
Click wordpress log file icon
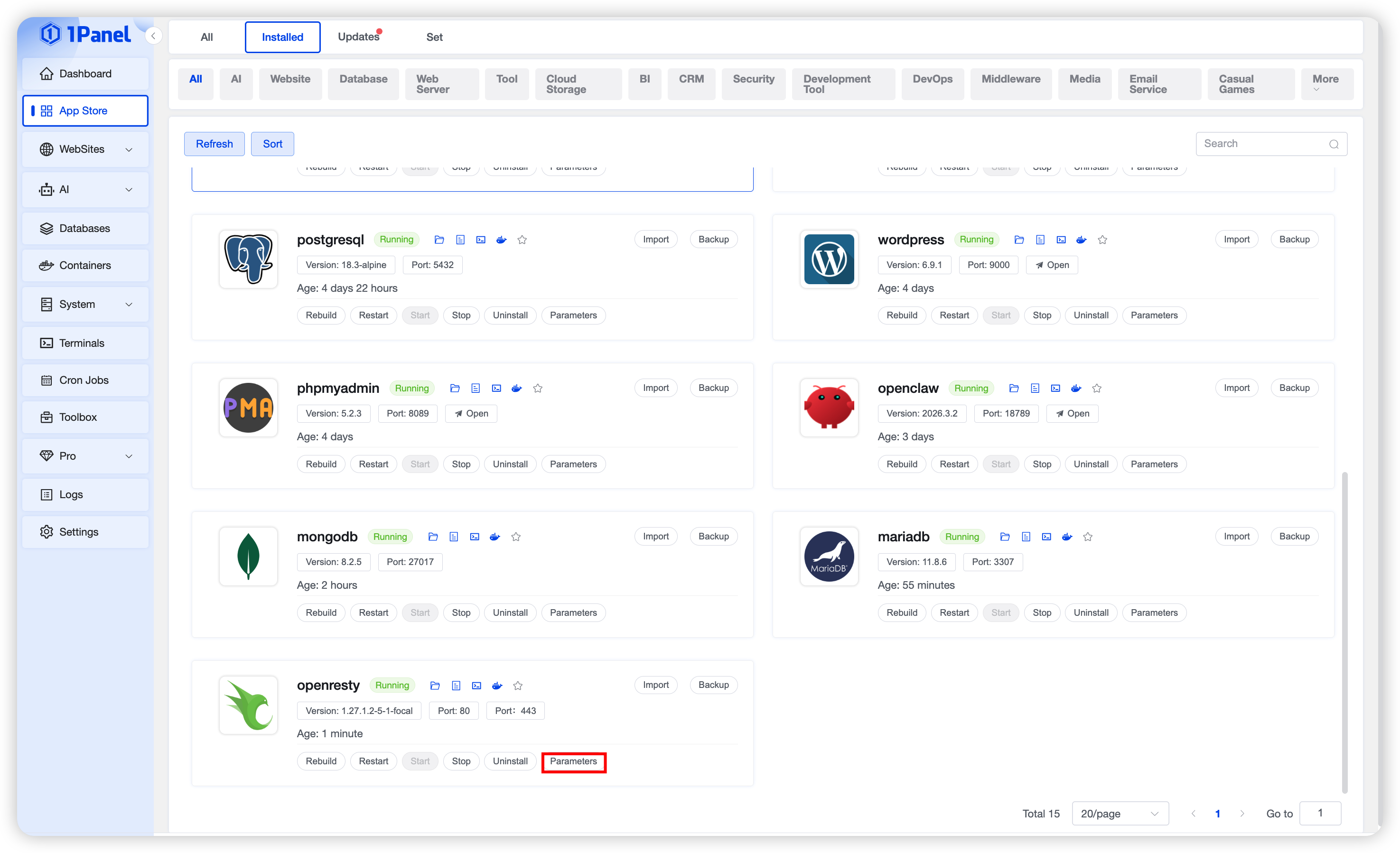click(x=1040, y=240)
